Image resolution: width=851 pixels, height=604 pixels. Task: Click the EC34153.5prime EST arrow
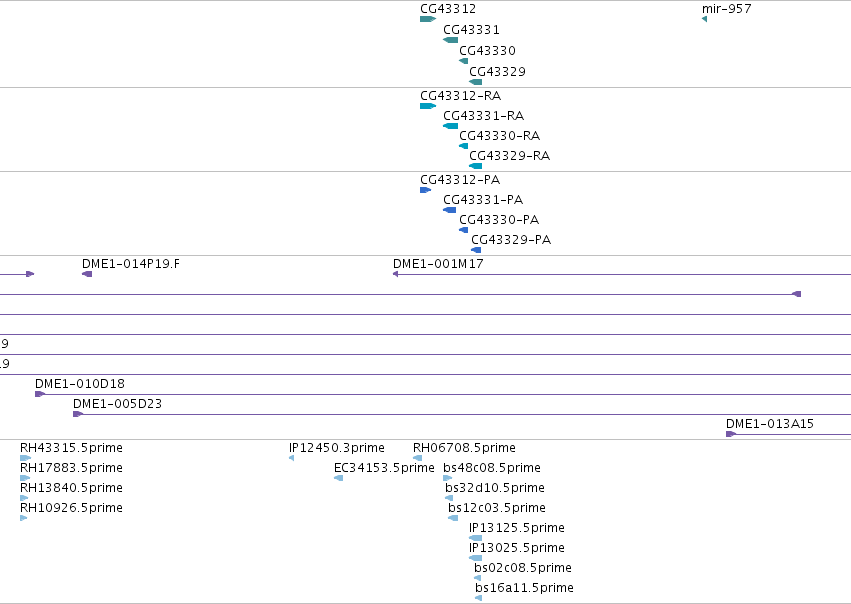(x=339, y=478)
